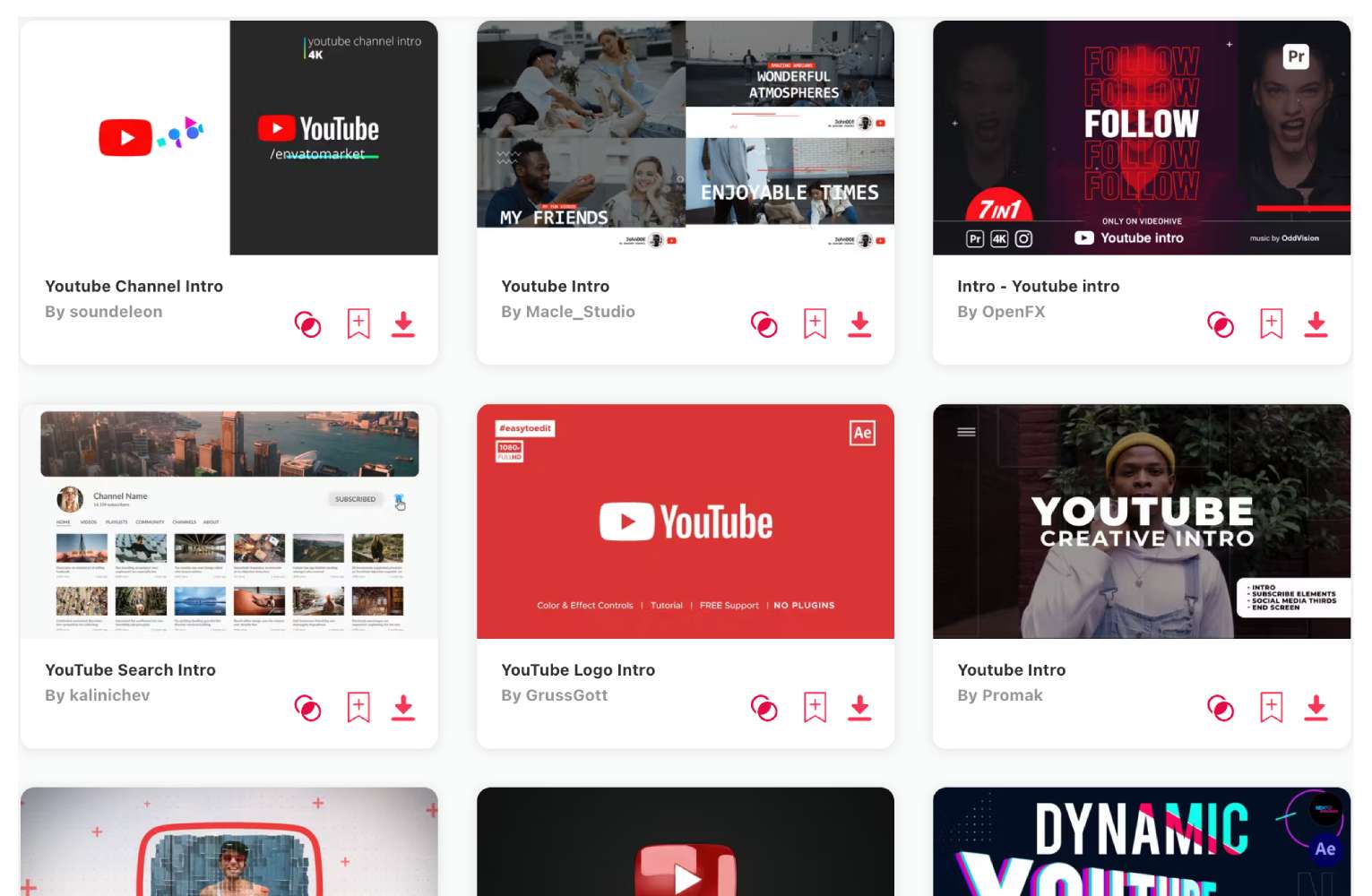This screenshot has height=896, width=1372.
Task: Open the pixelated portrait in red frame thumbnail
Action: point(229,842)
